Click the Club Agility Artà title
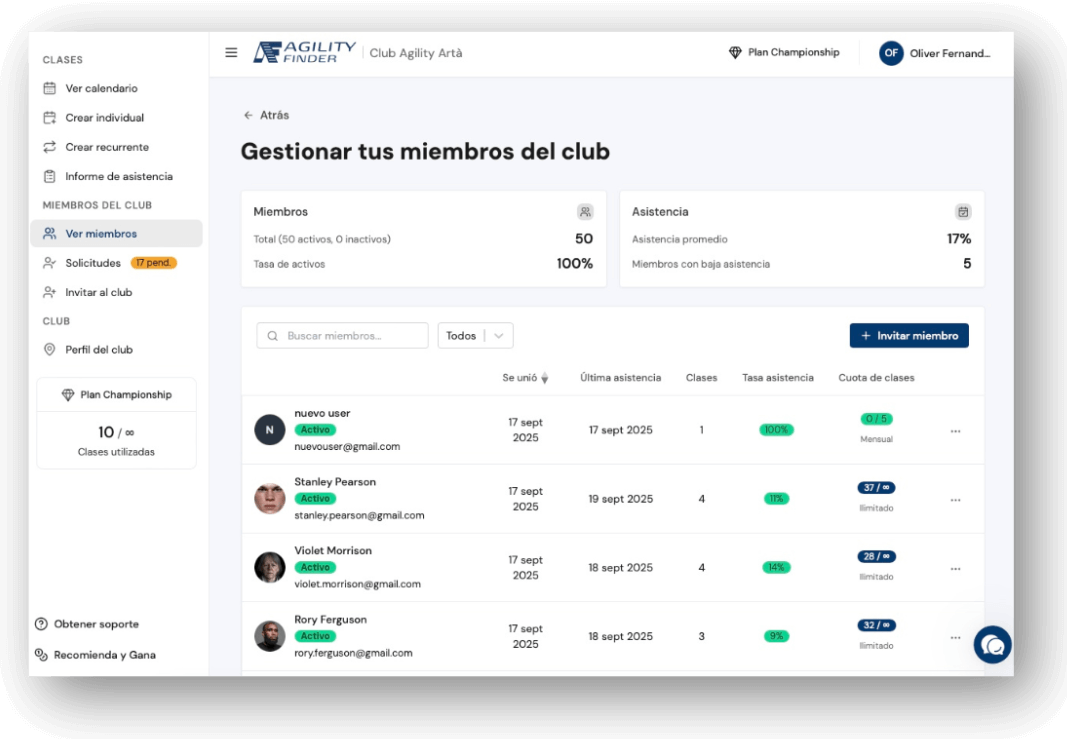 (x=416, y=53)
